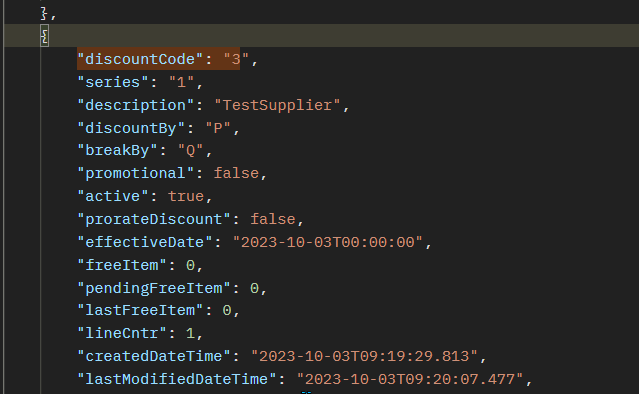Click the "discountBy" key
639x394 pixels.
131,128
